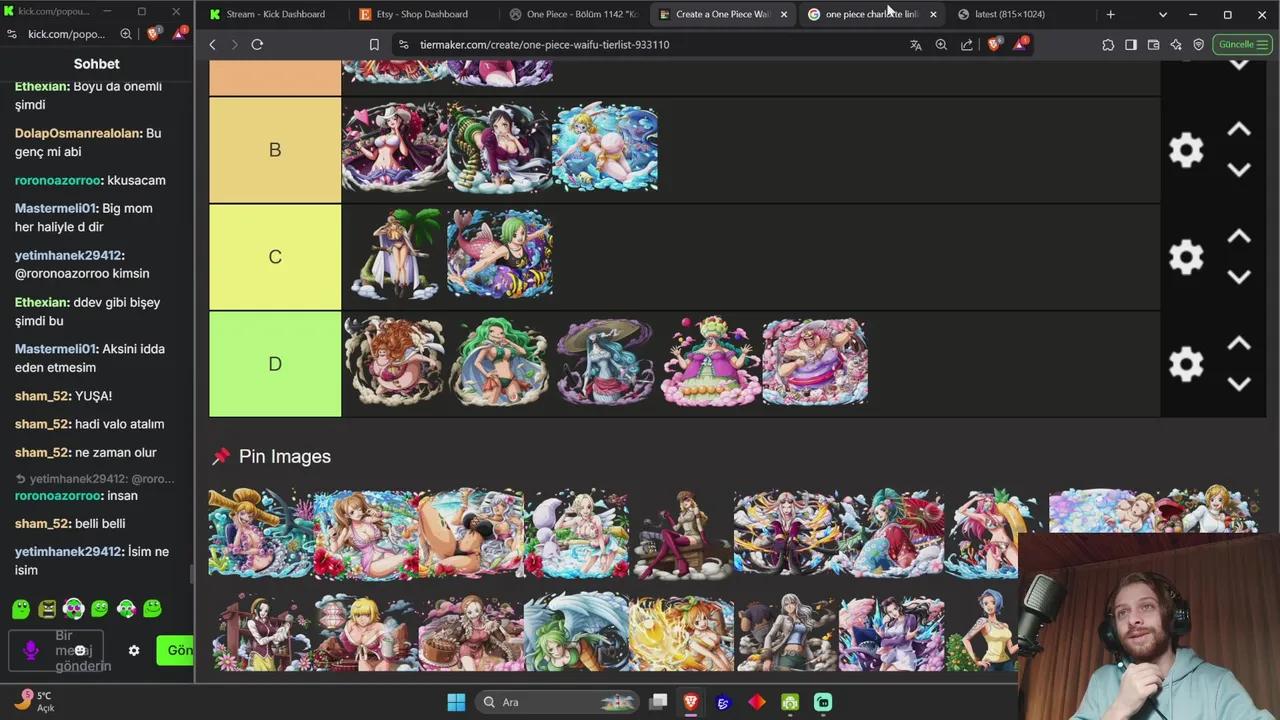The width and height of the screenshot is (1280, 720).
Task: Click the bookmark icon in the address bar
Action: (374, 44)
